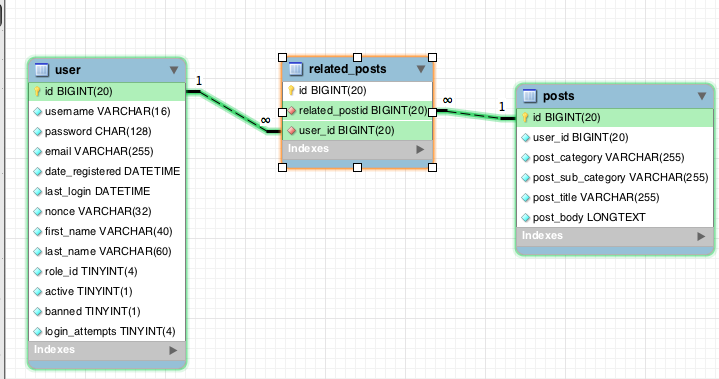Click diamond icon beside posts user_id column
Viewport: 719px width, 379px height.
point(526,137)
